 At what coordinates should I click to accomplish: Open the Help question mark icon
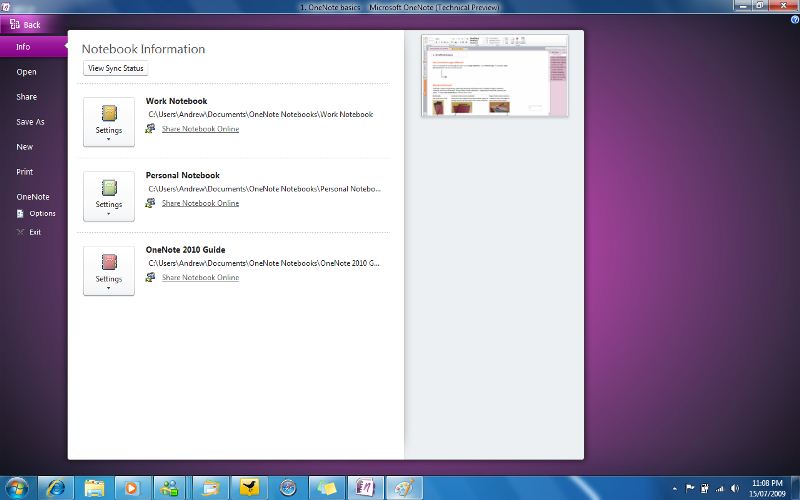point(795,20)
